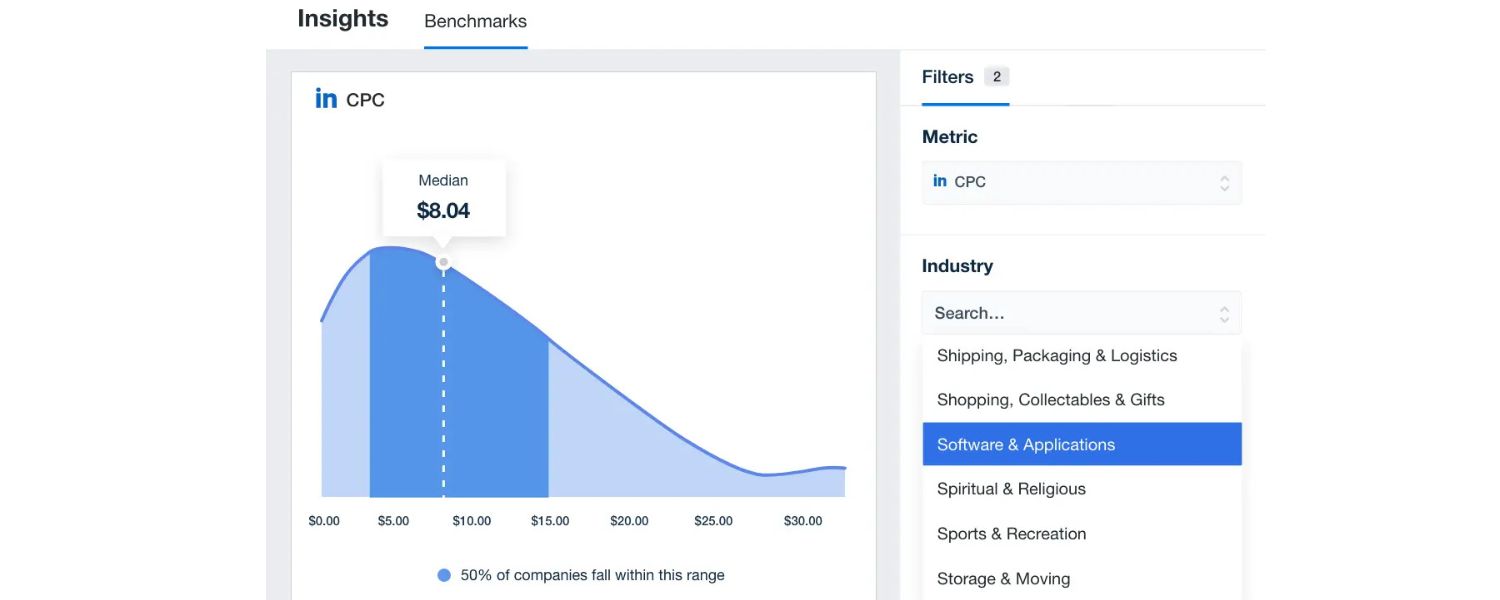1500x600 pixels.
Task: Select Shipping, Packaging & Logistics industry
Action: [1057, 355]
